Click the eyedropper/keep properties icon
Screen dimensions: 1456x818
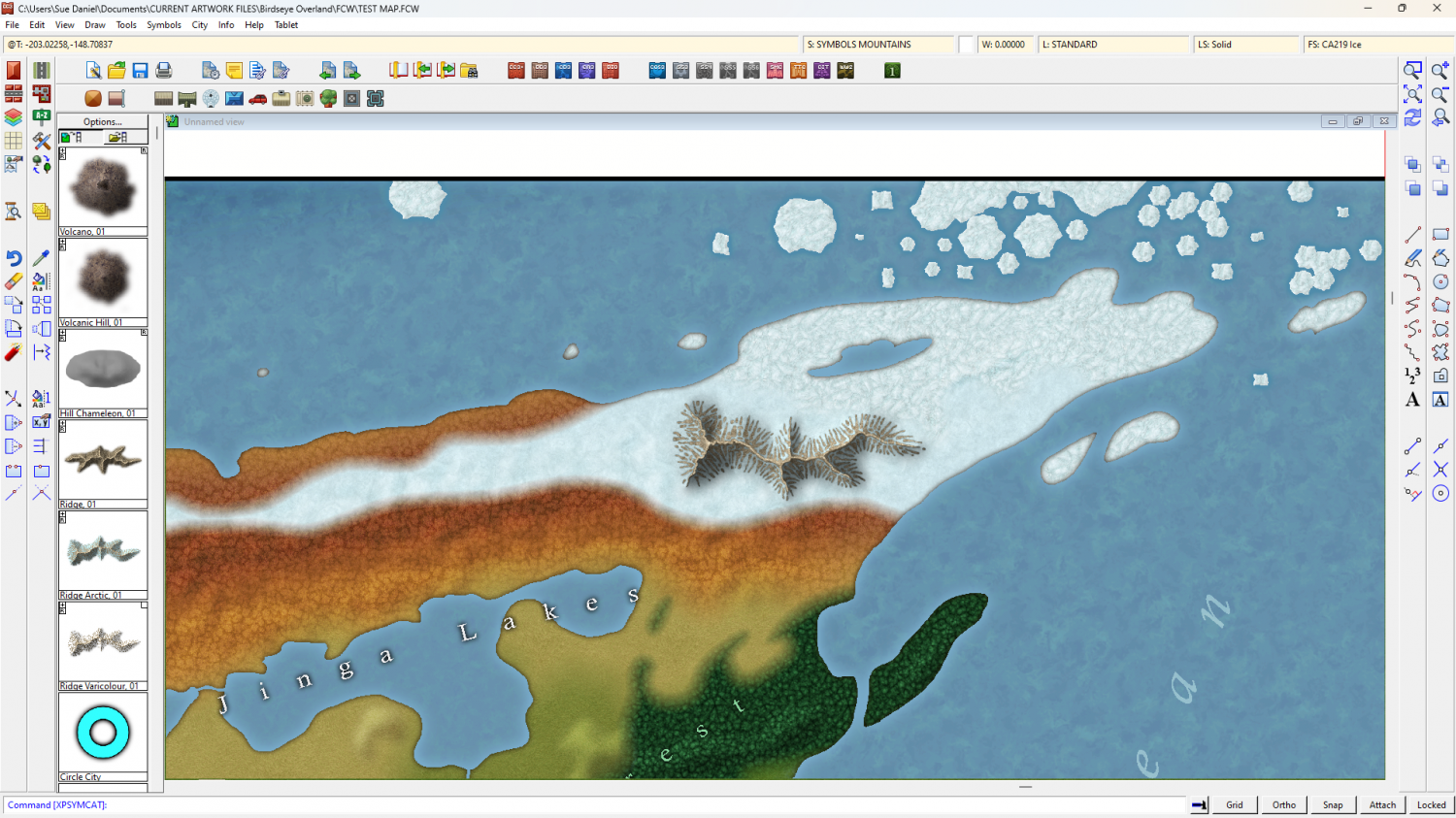(x=41, y=258)
